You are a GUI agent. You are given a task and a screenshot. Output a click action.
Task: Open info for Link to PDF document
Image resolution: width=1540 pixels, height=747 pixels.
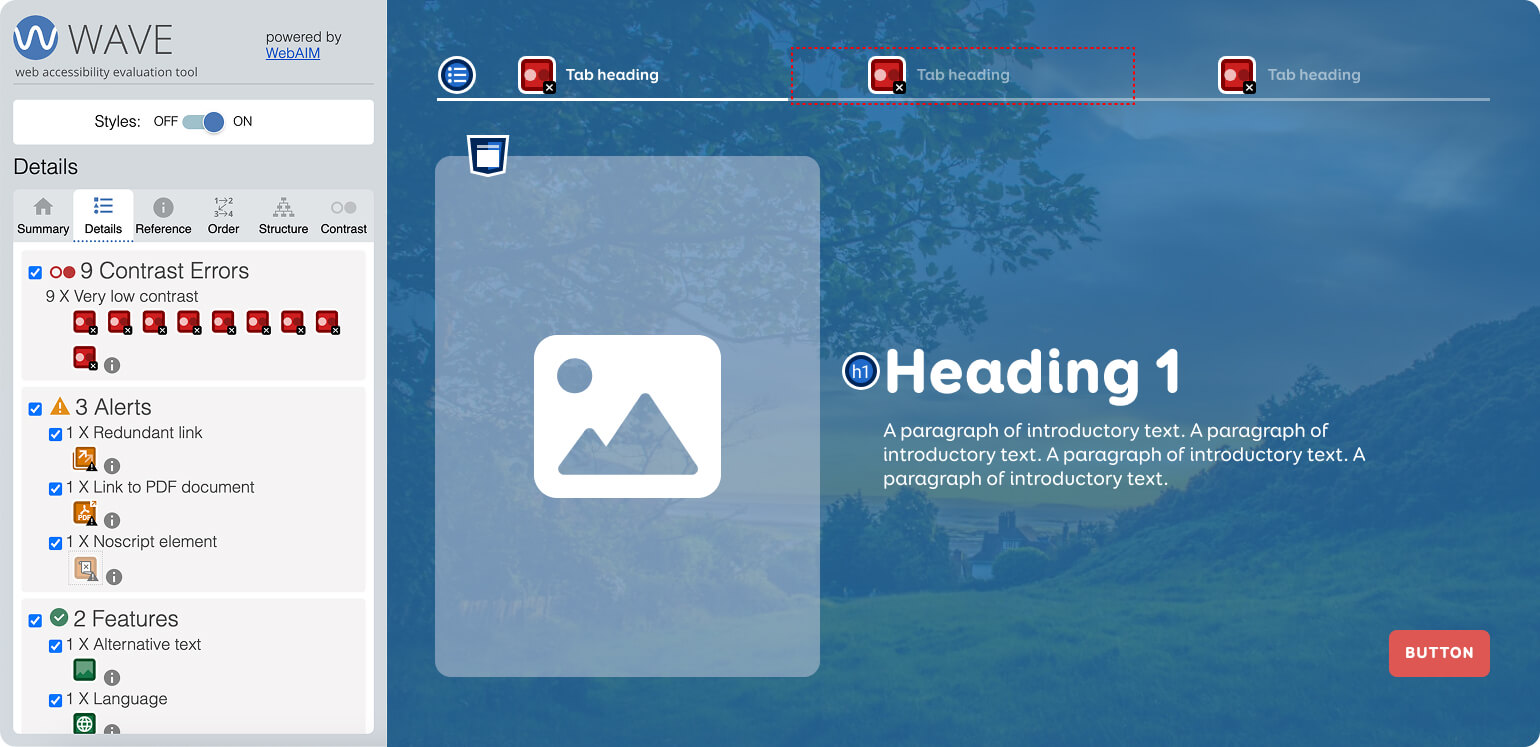coord(112,520)
